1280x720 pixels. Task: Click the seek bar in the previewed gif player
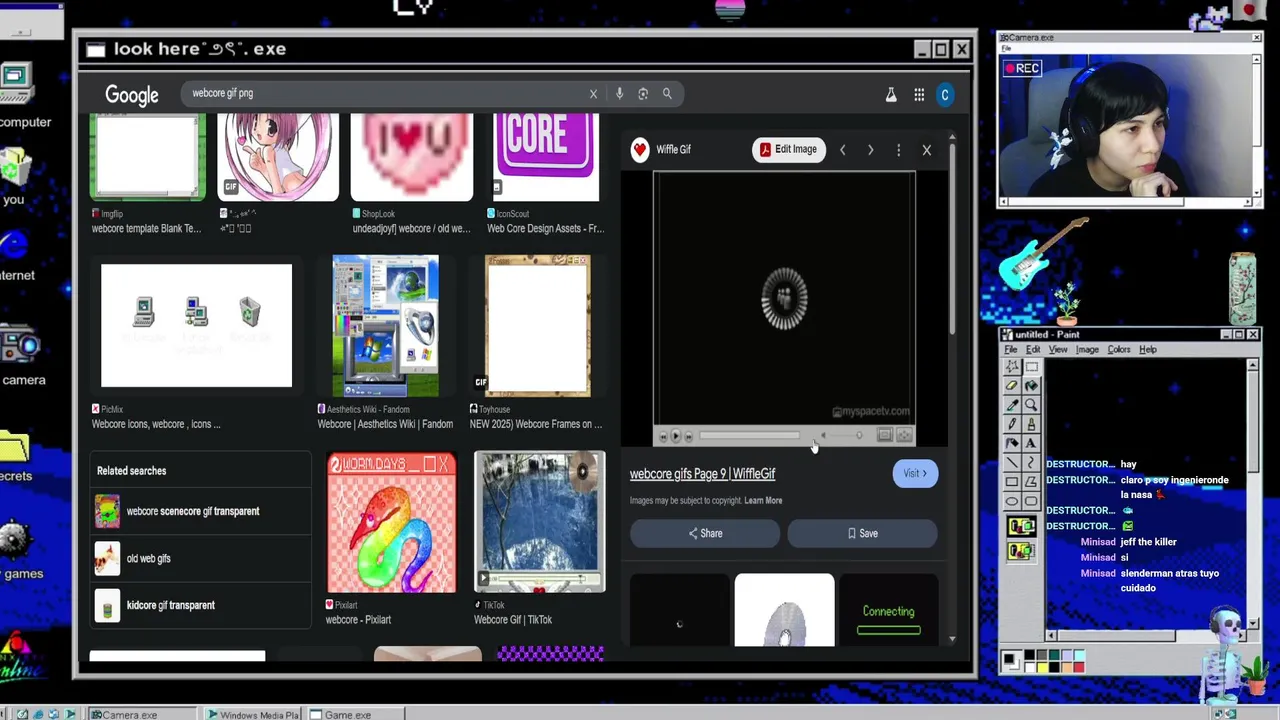(x=749, y=436)
